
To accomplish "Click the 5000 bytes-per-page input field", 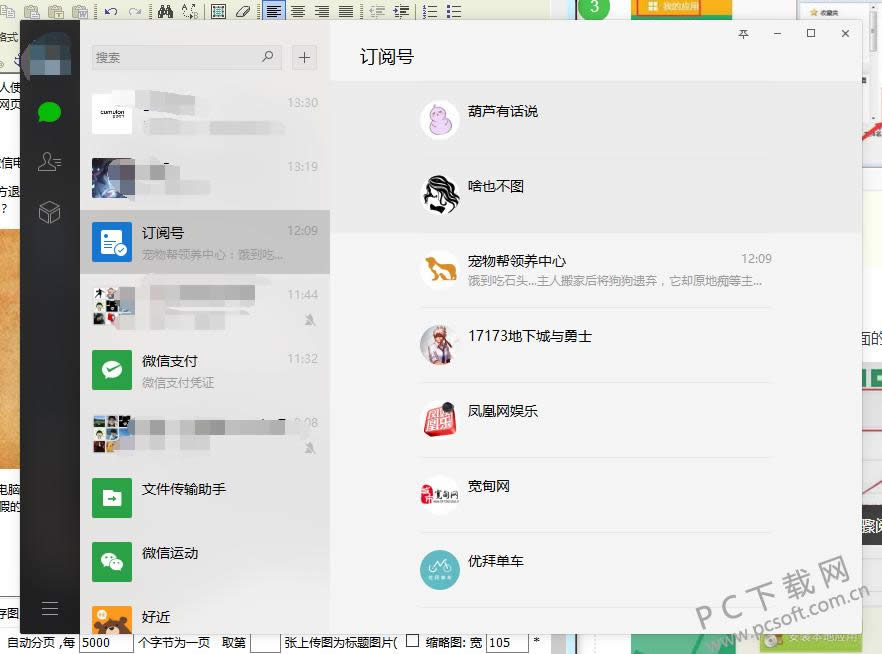I will [105, 642].
